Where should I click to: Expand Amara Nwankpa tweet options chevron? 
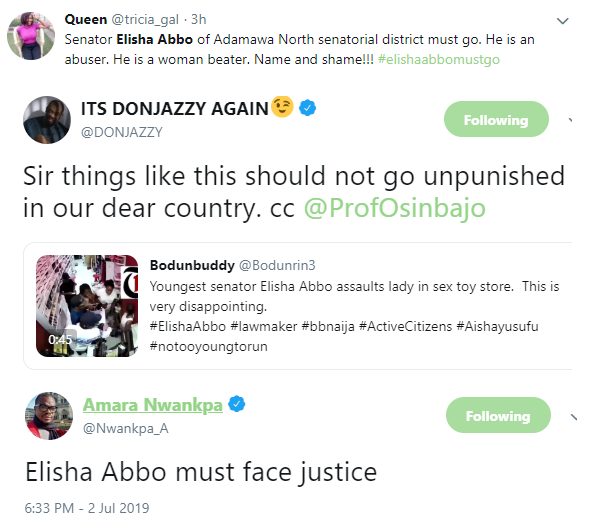tap(570, 416)
